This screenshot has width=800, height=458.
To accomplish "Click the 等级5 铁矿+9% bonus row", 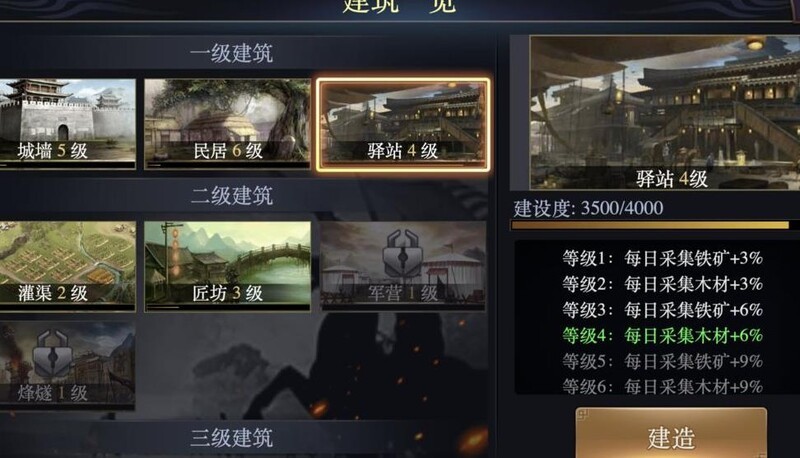I will [x=662, y=361].
